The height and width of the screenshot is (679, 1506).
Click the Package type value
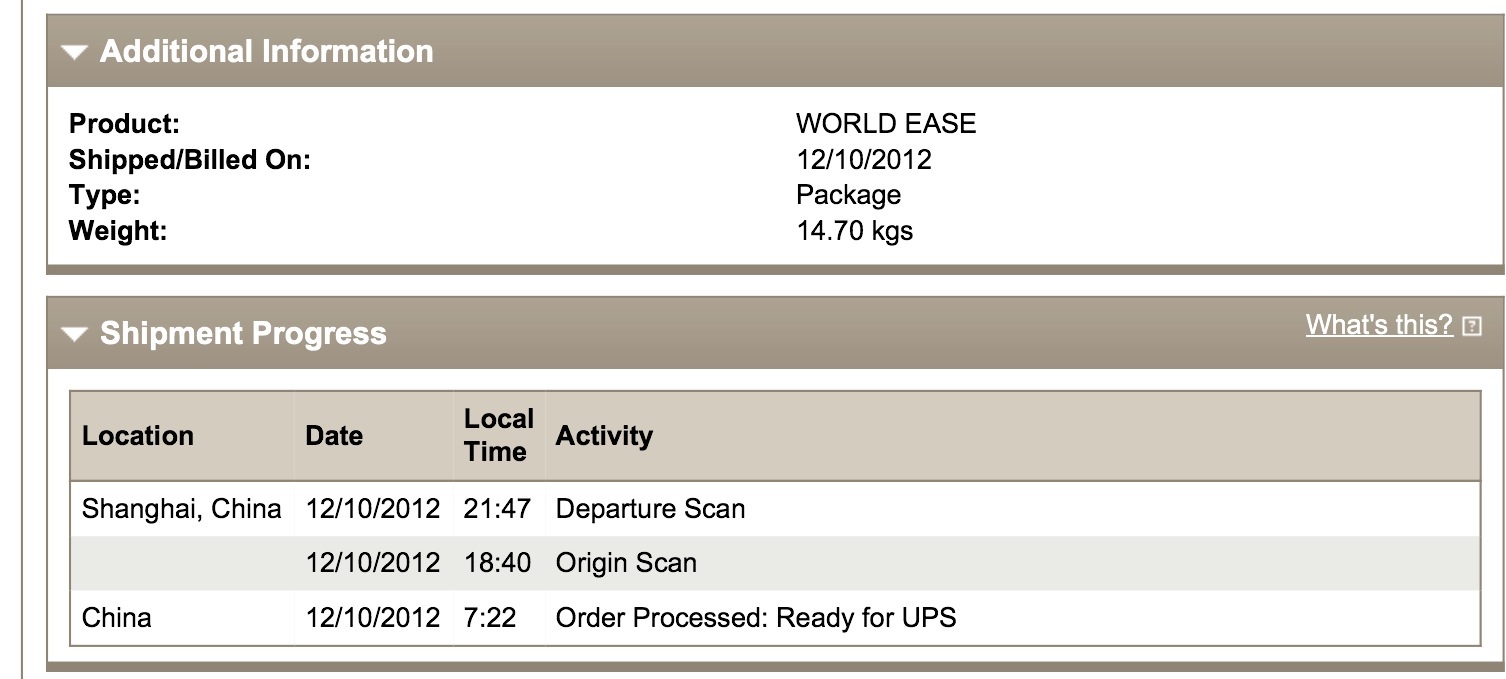[849, 195]
